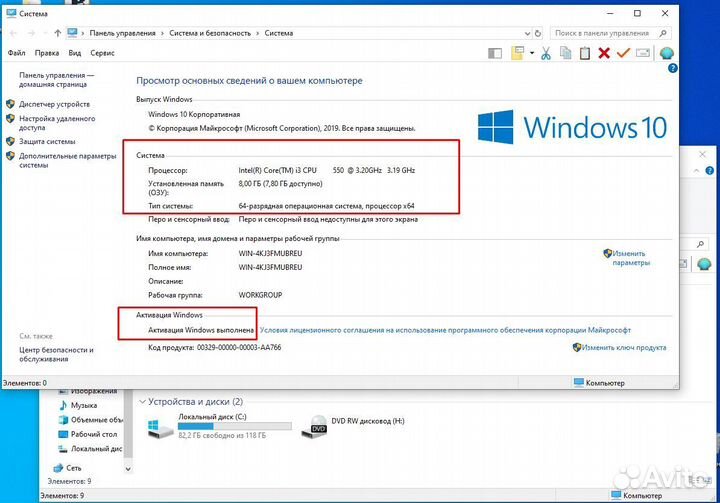Click the Cut scissors toolbar icon
Viewport: 720px width, 503px height.
click(x=546, y=53)
